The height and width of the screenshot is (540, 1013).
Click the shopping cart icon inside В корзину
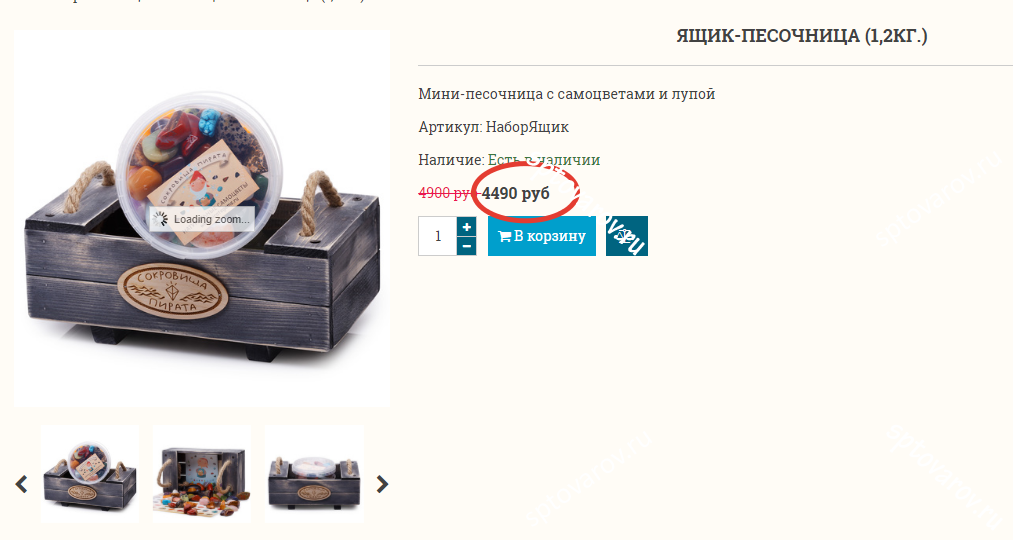pos(505,236)
